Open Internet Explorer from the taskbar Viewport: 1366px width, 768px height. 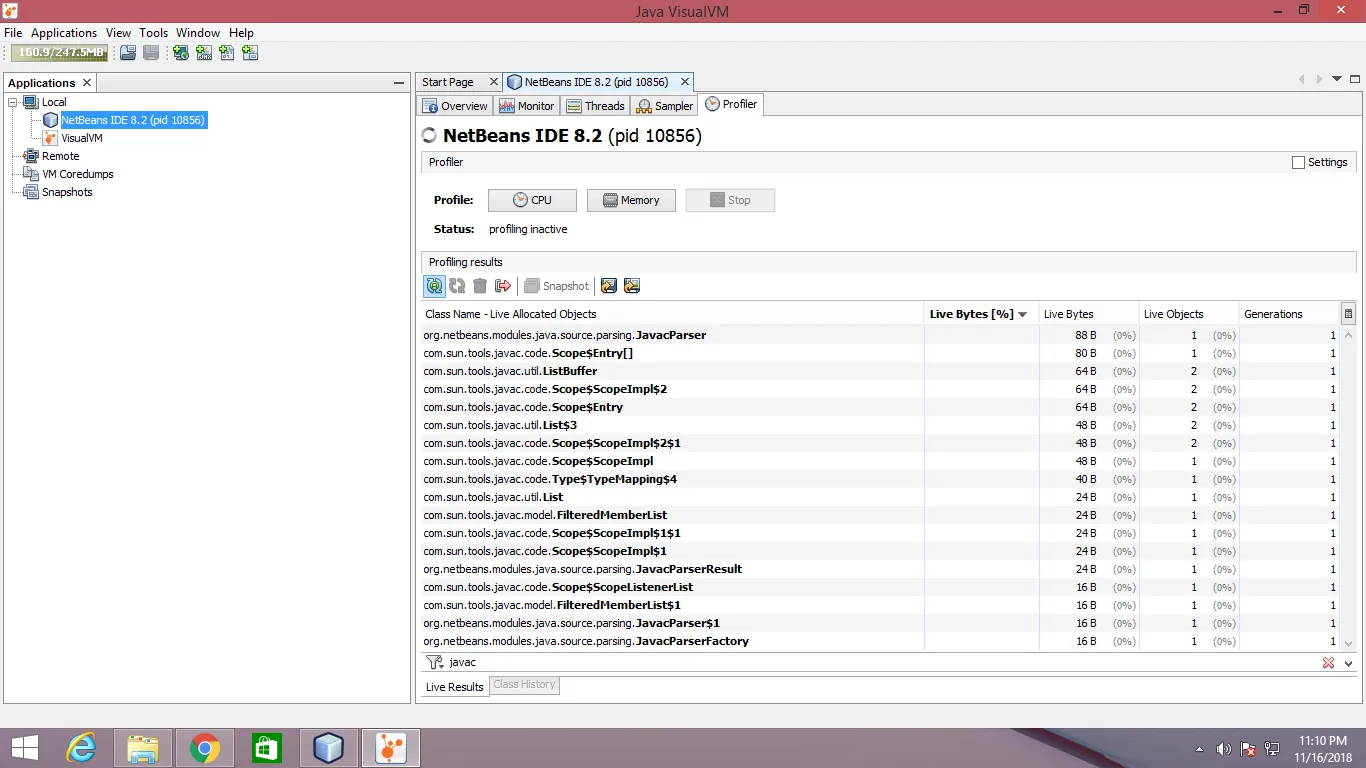tap(82, 747)
